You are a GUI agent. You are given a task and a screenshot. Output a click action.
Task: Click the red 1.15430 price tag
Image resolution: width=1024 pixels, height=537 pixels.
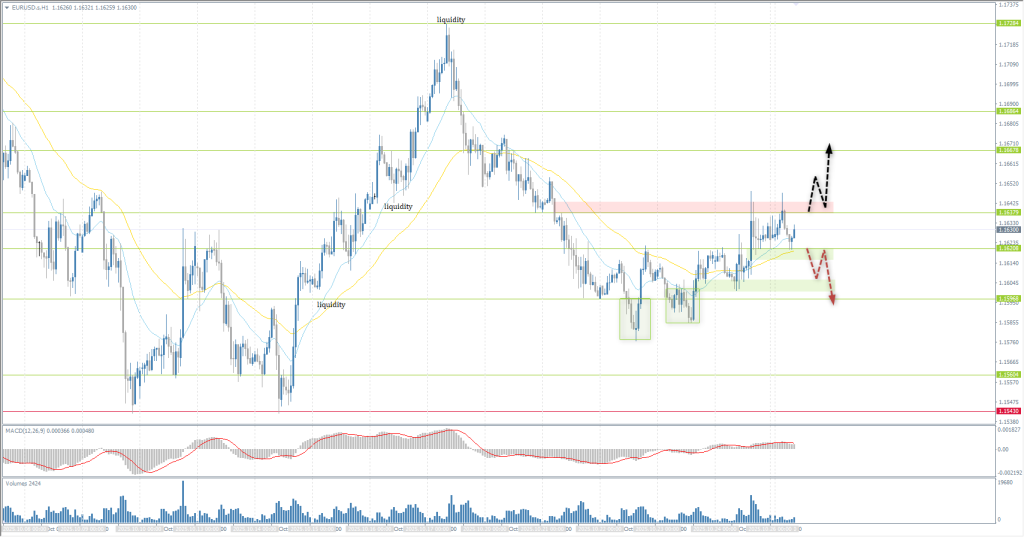coord(1007,411)
